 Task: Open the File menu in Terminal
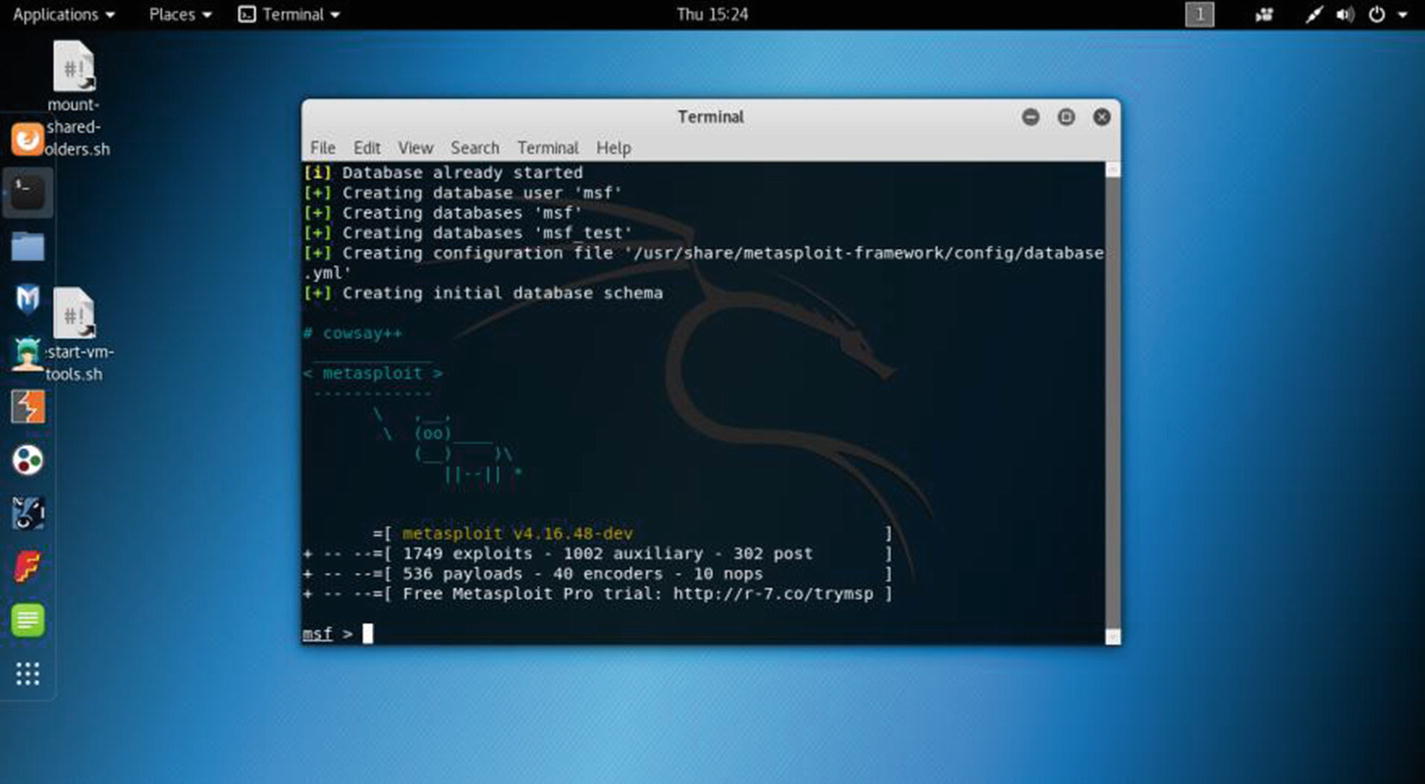pos(323,148)
